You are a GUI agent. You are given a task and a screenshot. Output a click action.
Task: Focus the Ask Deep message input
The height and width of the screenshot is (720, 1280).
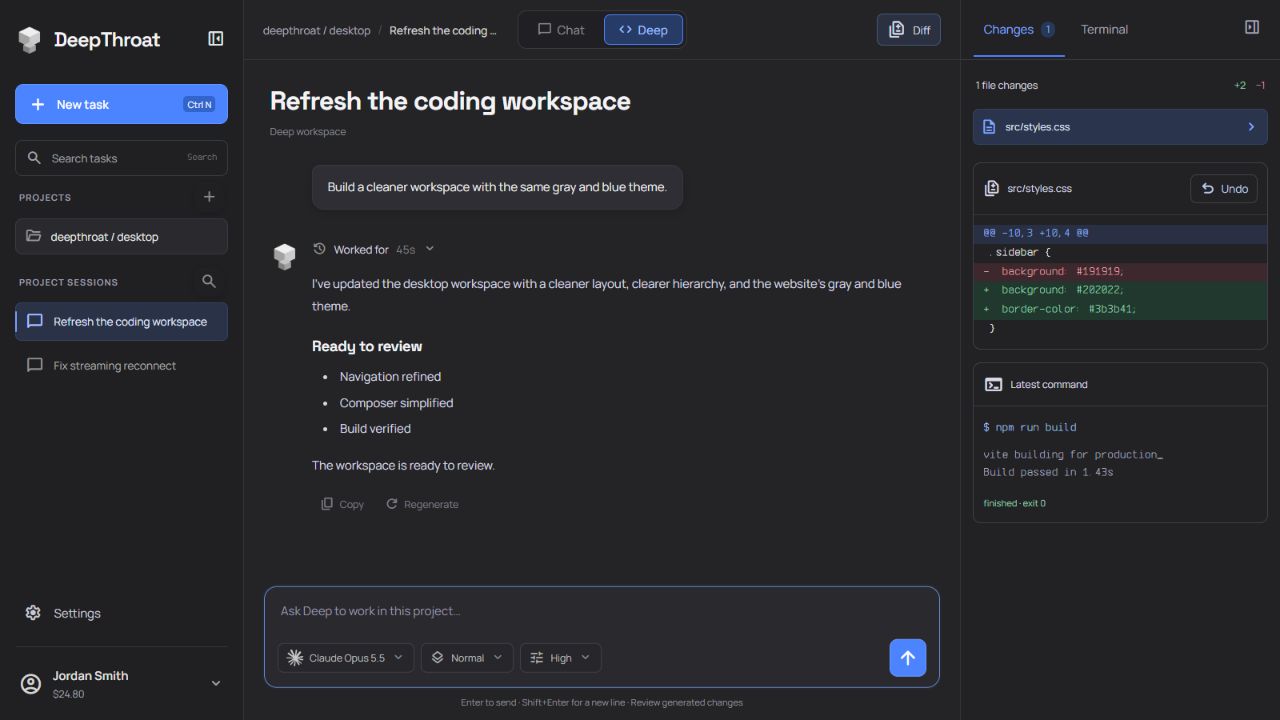pos(600,611)
